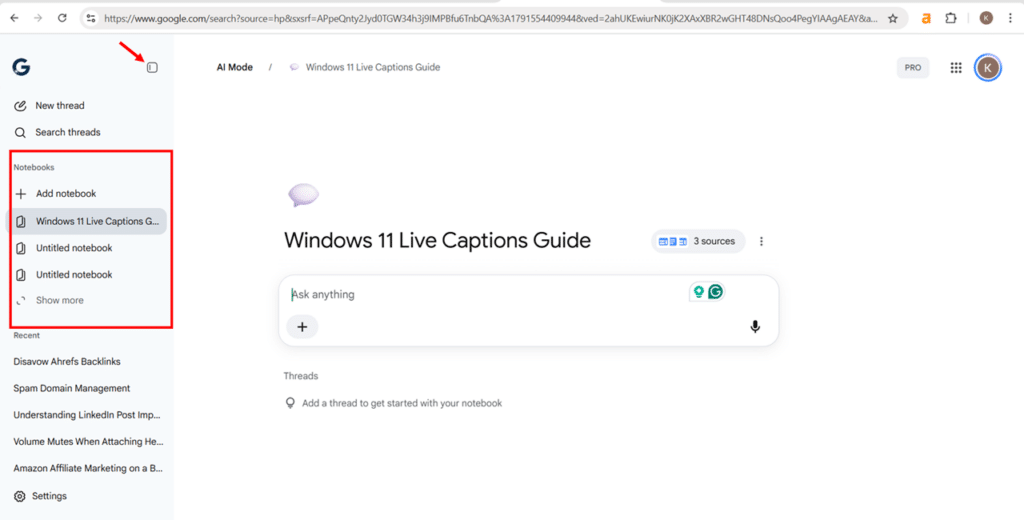The height and width of the screenshot is (520, 1024).
Task: Open Understanding LinkedIn Post thread
Action: 87,415
